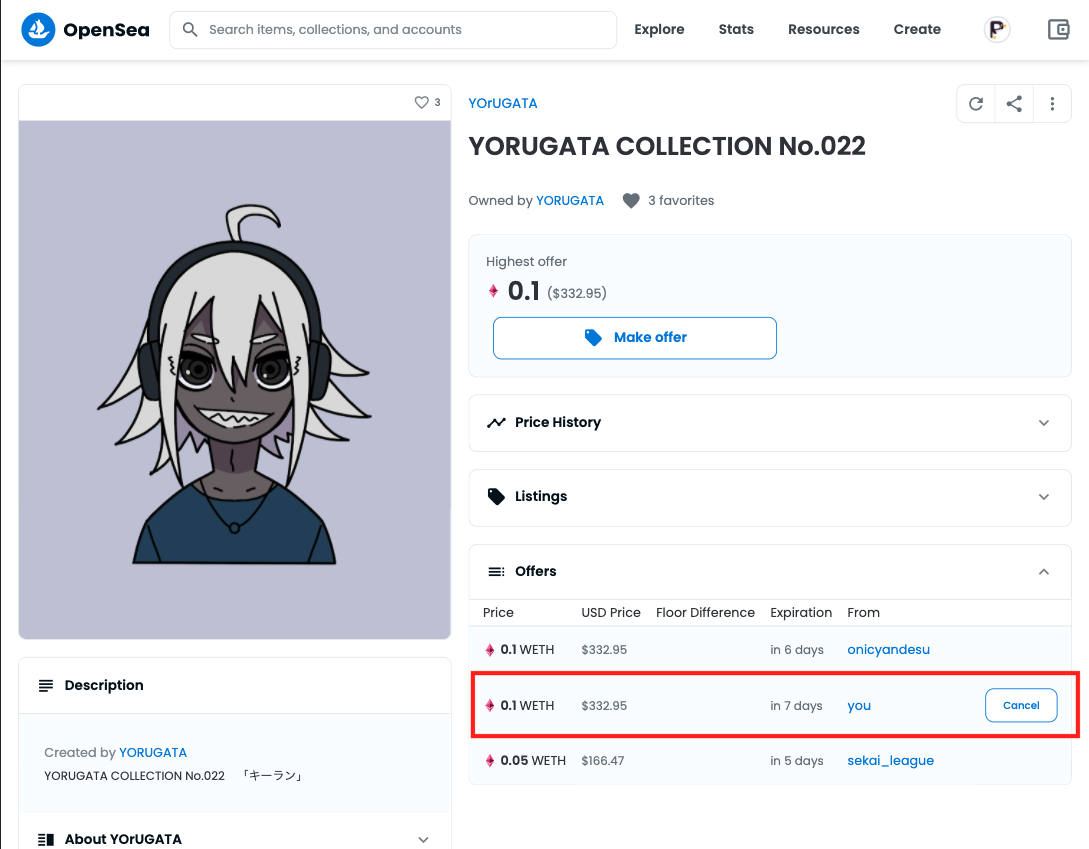
Task: Expand the Listings section
Action: pyautogui.click(x=769, y=497)
